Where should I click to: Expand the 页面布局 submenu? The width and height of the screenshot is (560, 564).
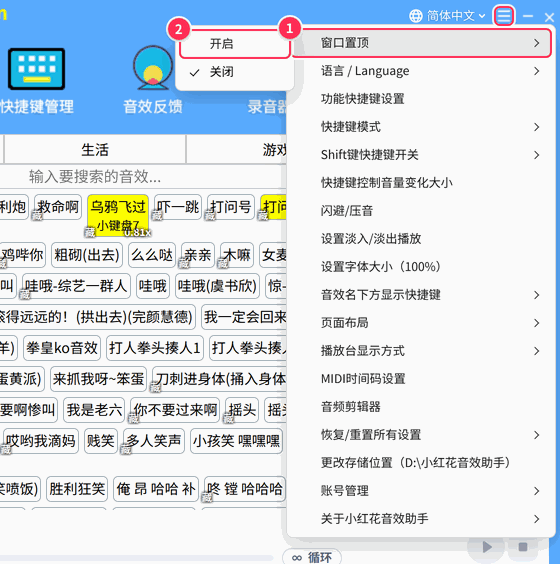point(422,323)
